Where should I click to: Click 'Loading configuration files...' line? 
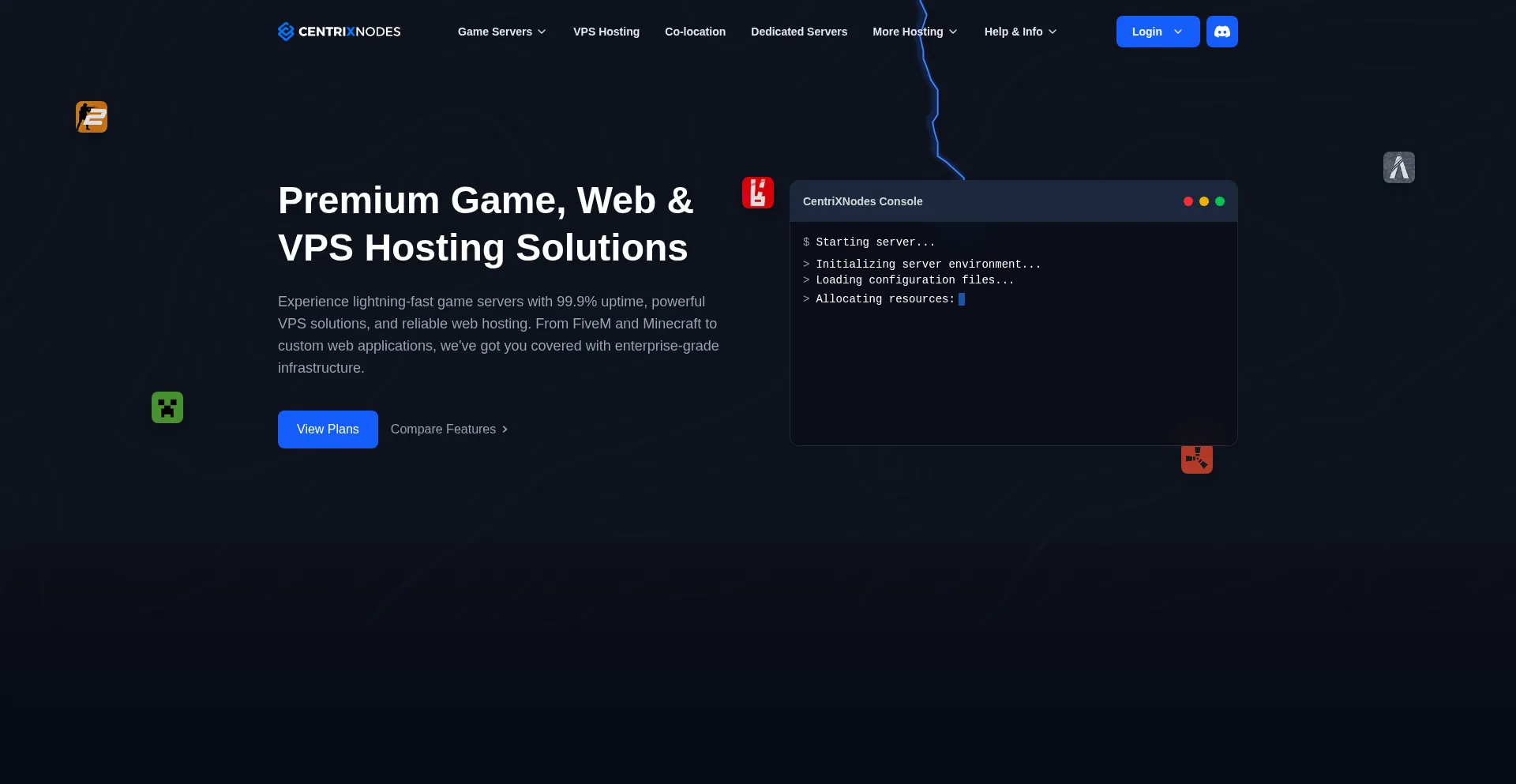coord(908,280)
